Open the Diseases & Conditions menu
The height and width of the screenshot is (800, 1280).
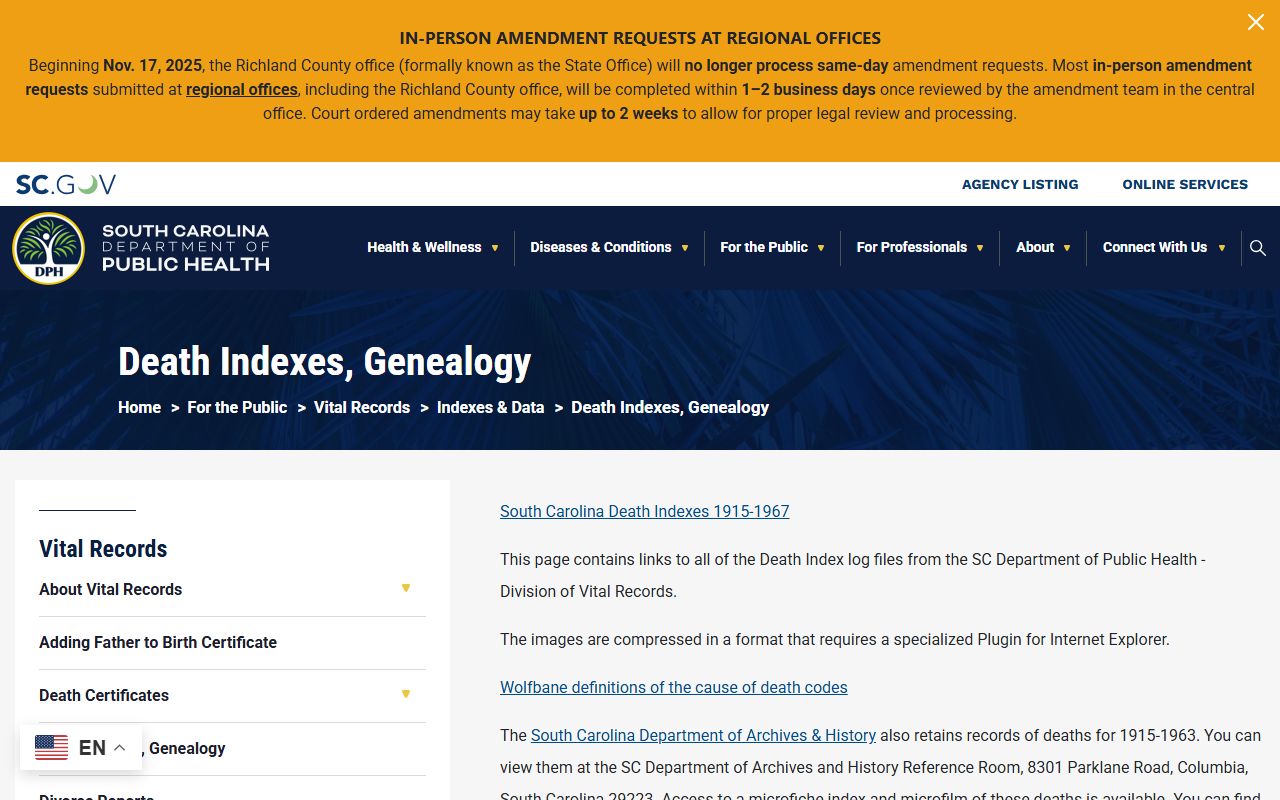[x=601, y=247]
